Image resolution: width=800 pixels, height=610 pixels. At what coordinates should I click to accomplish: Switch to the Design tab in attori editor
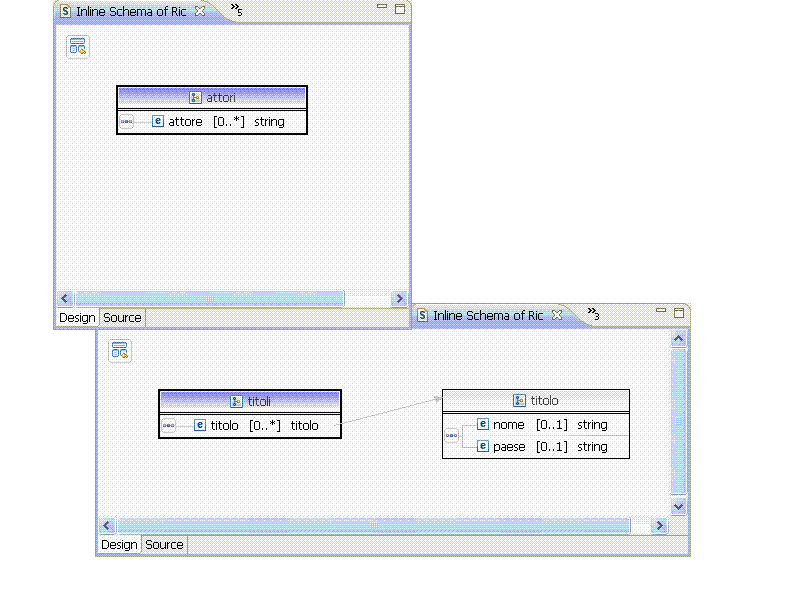[77, 318]
